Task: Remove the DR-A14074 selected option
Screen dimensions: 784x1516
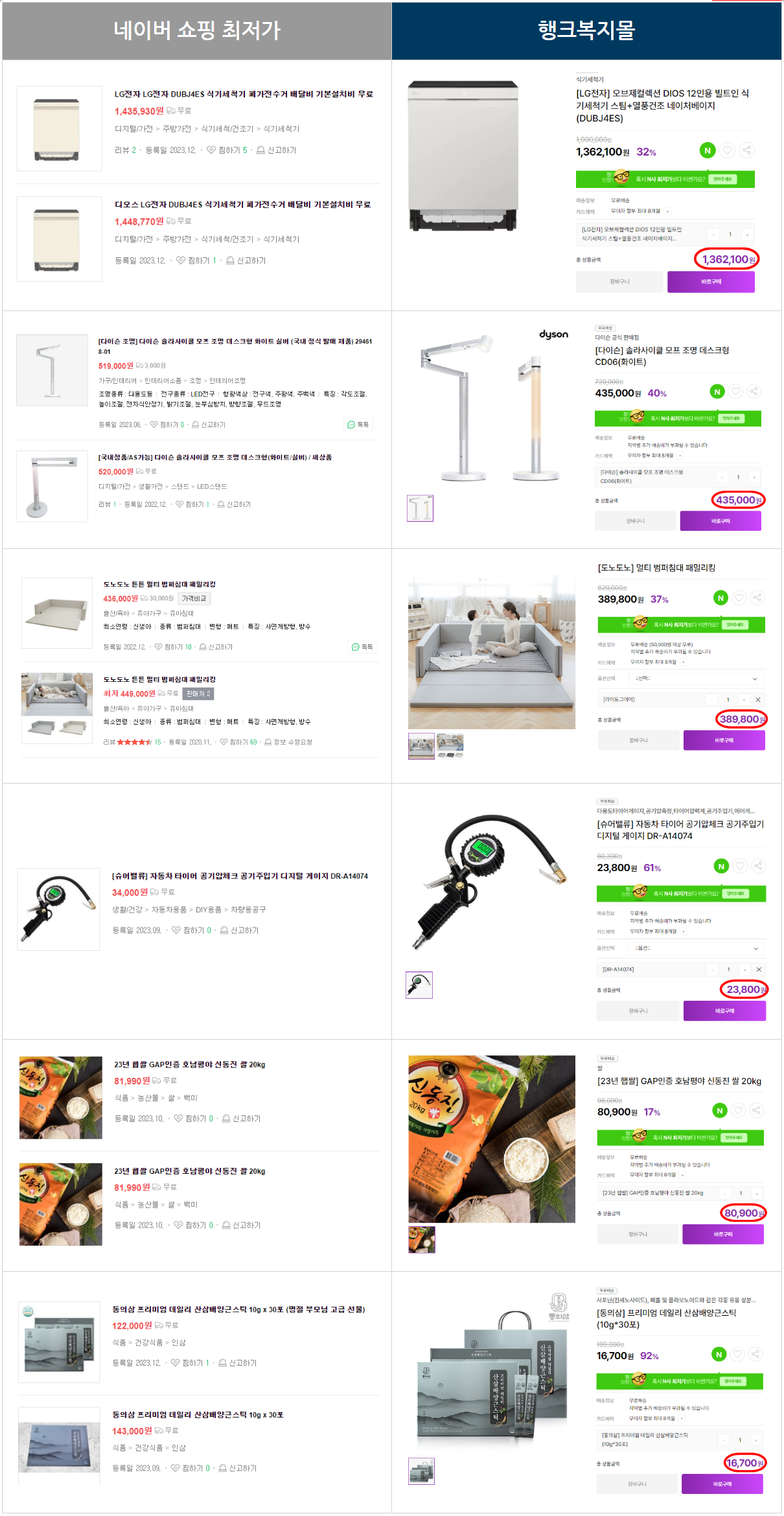Action: click(759, 970)
